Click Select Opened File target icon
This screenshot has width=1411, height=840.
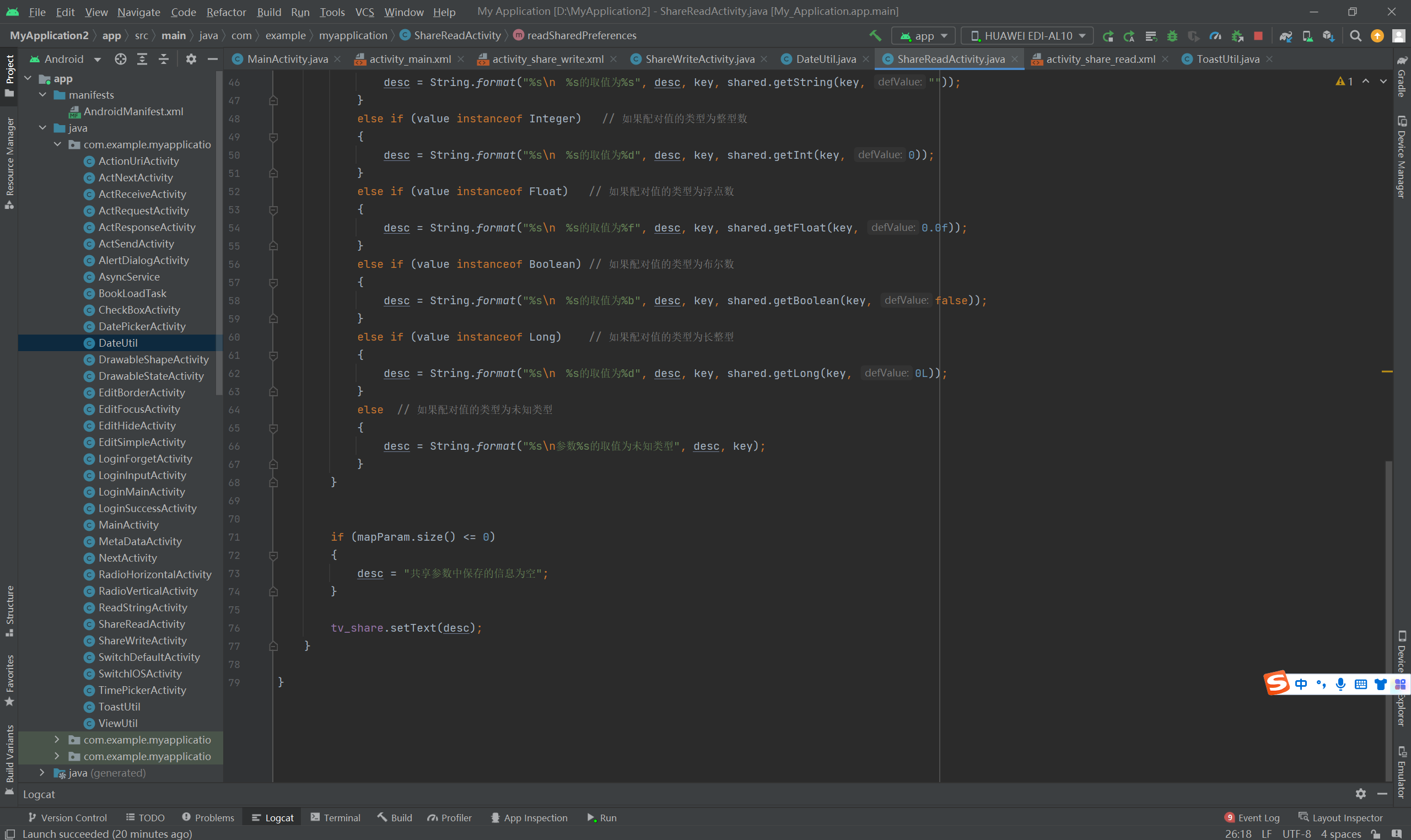pyautogui.click(x=121, y=59)
